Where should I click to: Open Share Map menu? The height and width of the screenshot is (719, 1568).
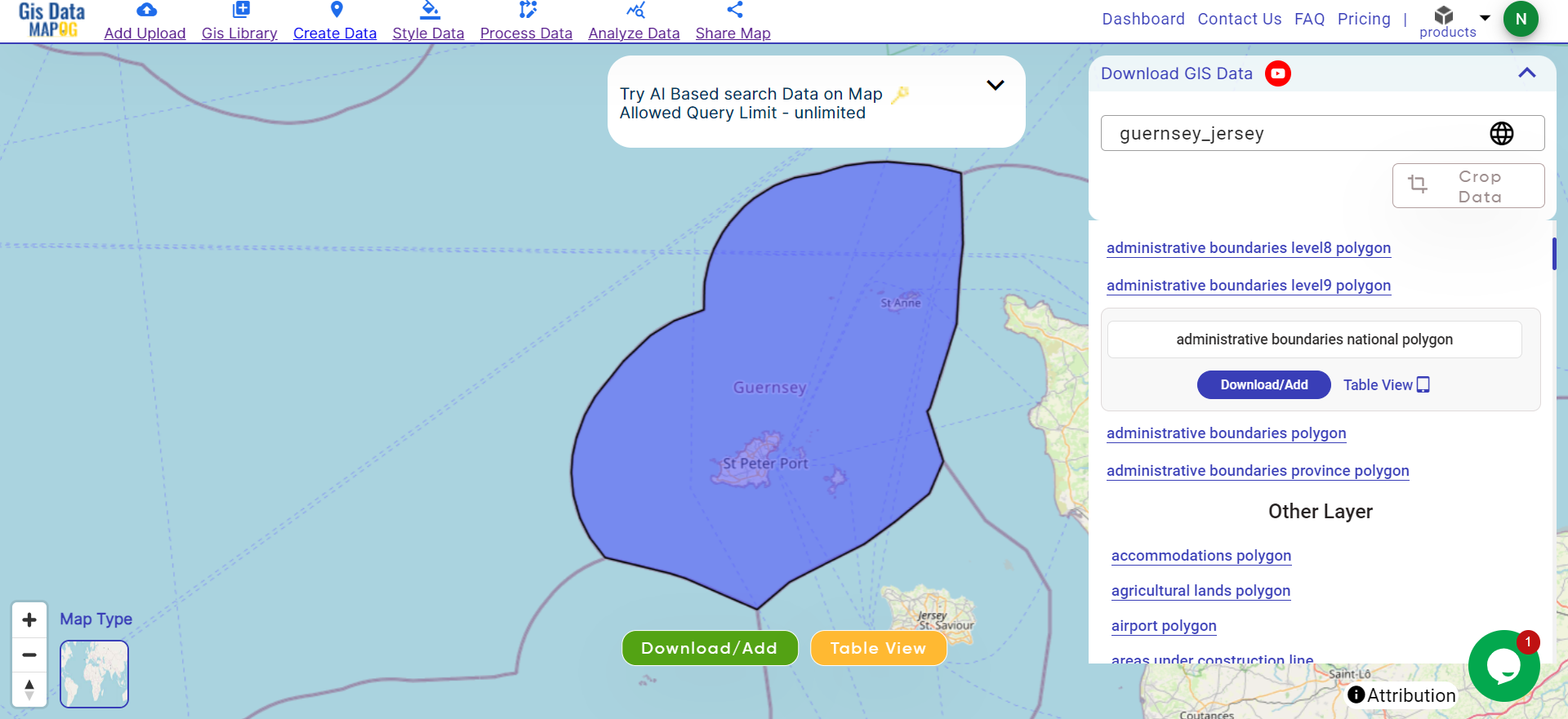coord(733,33)
